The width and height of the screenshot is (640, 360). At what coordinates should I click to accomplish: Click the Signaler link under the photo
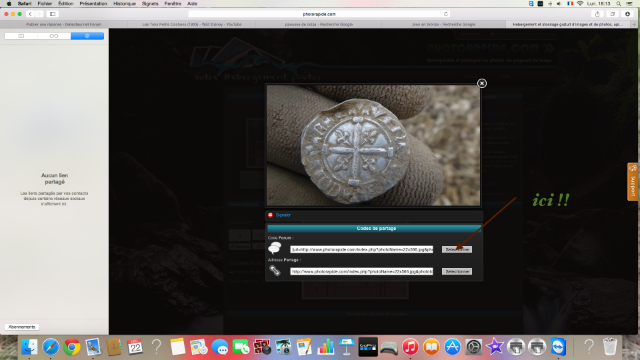[283, 215]
